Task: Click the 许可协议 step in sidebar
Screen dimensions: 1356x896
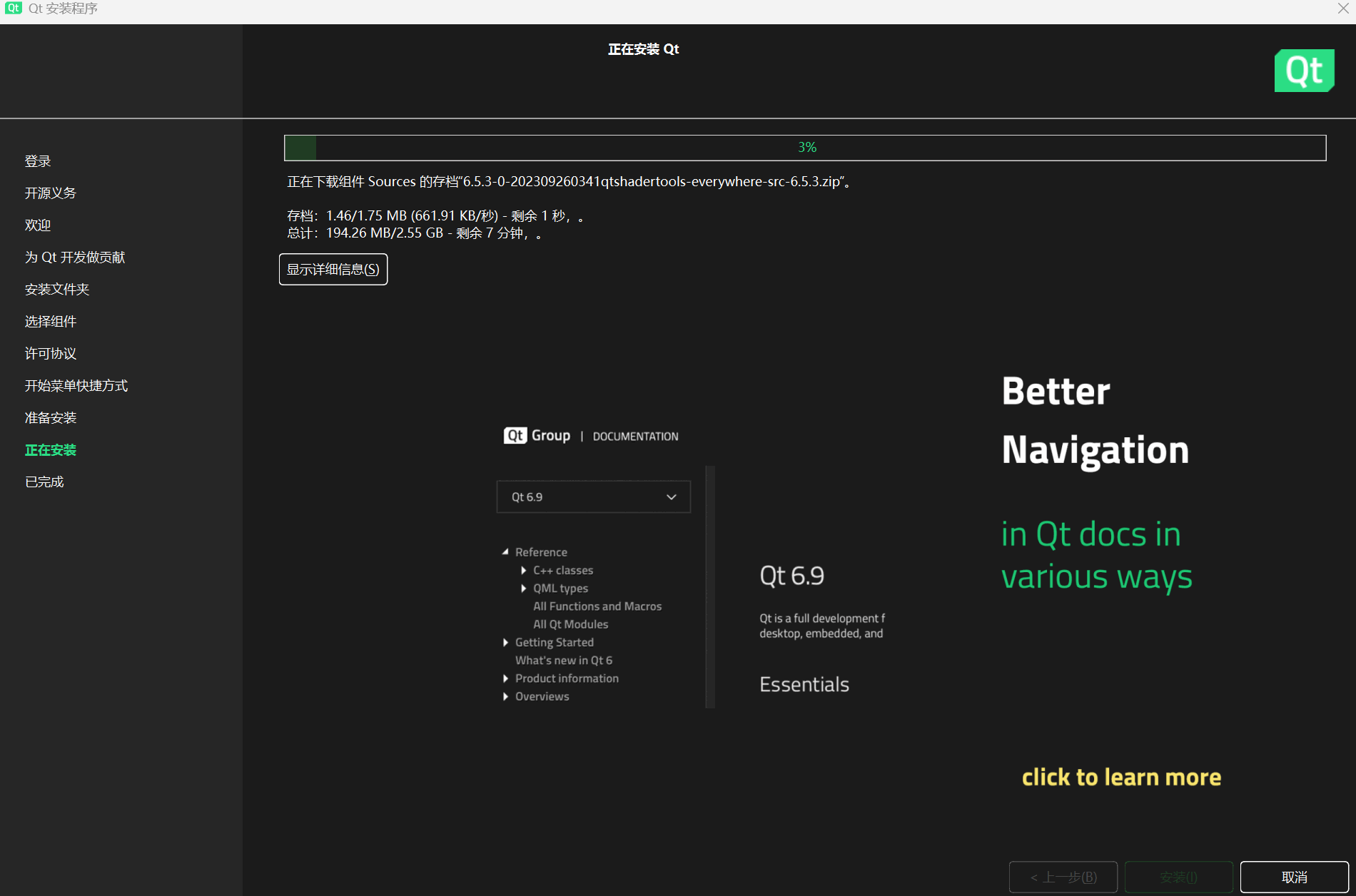Action: 51,354
